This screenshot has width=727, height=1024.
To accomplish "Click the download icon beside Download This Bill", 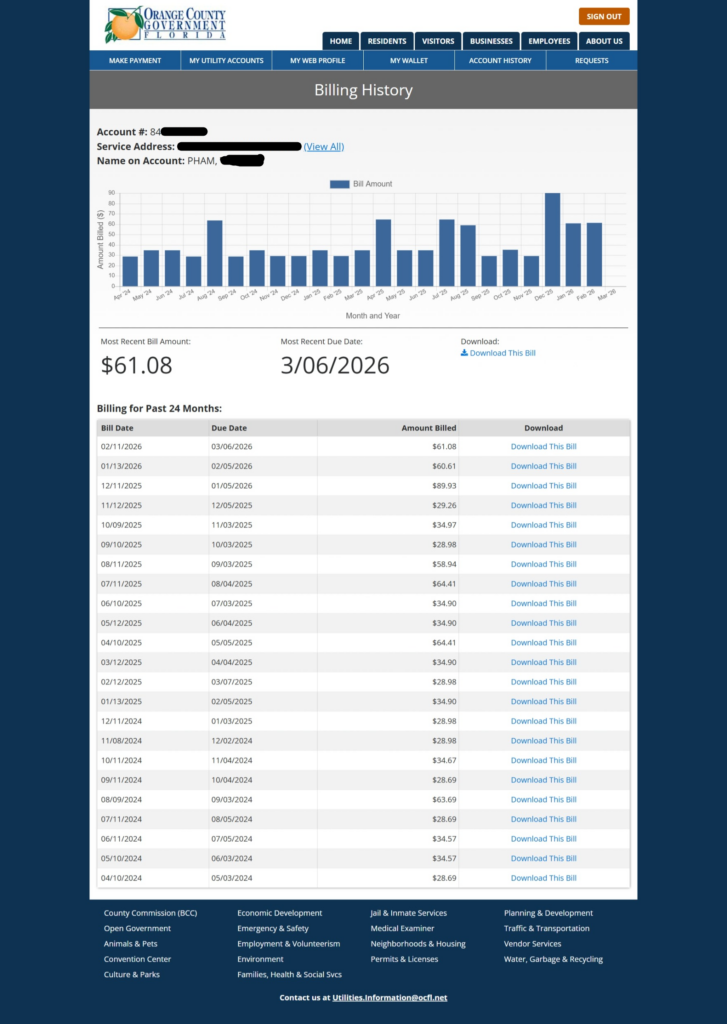I will [464, 353].
